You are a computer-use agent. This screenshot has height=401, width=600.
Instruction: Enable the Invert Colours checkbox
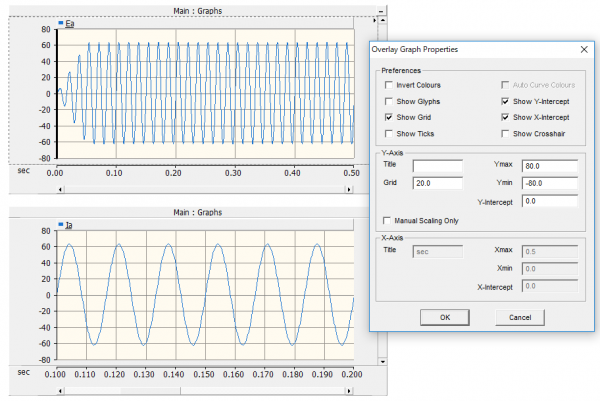389,86
